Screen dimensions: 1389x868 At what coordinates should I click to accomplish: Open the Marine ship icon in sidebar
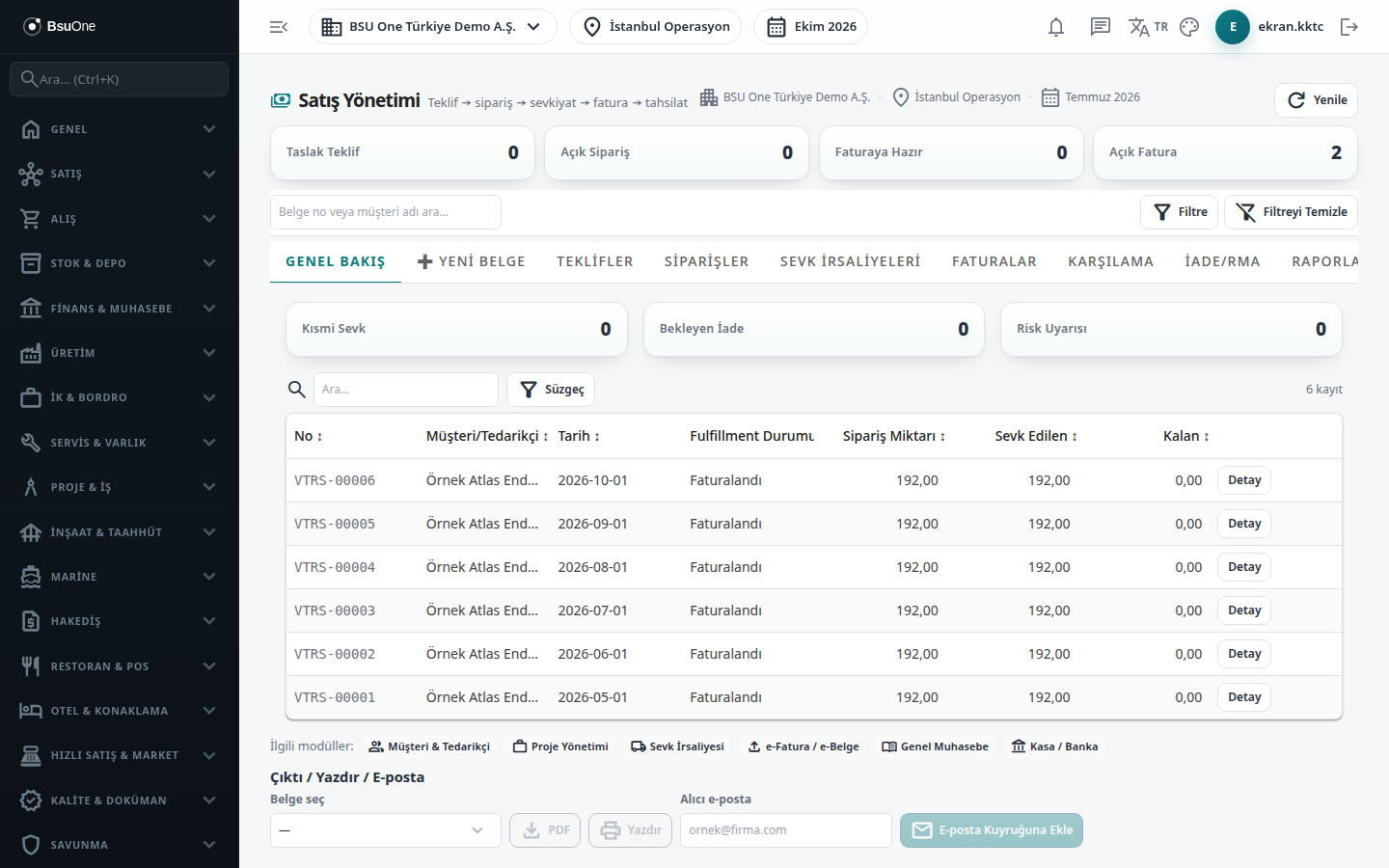click(x=31, y=577)
